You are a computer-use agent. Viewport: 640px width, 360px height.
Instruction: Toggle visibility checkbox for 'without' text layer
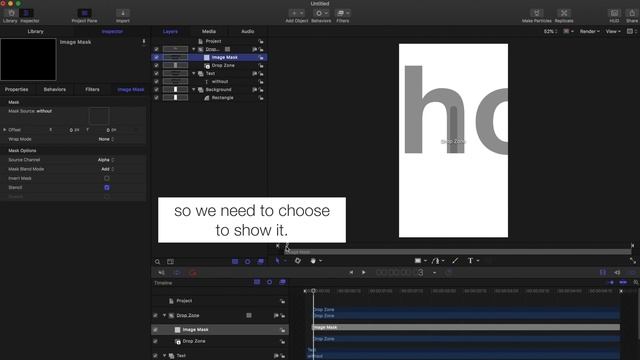click(156, 82)
